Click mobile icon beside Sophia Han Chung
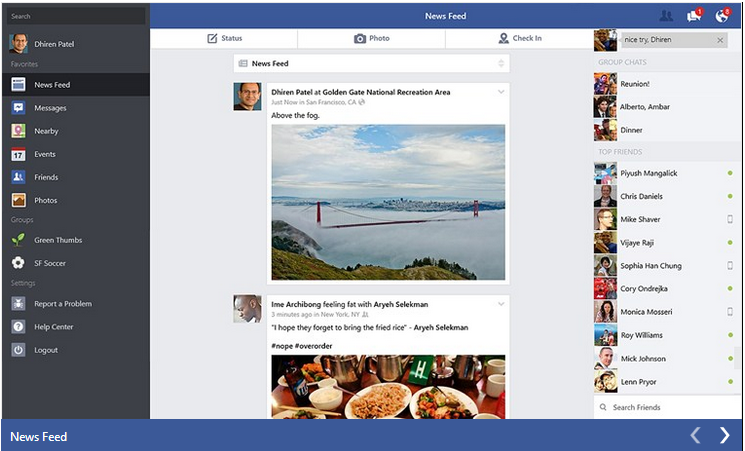Screen dimensions: 745x451 click(730, 265)
